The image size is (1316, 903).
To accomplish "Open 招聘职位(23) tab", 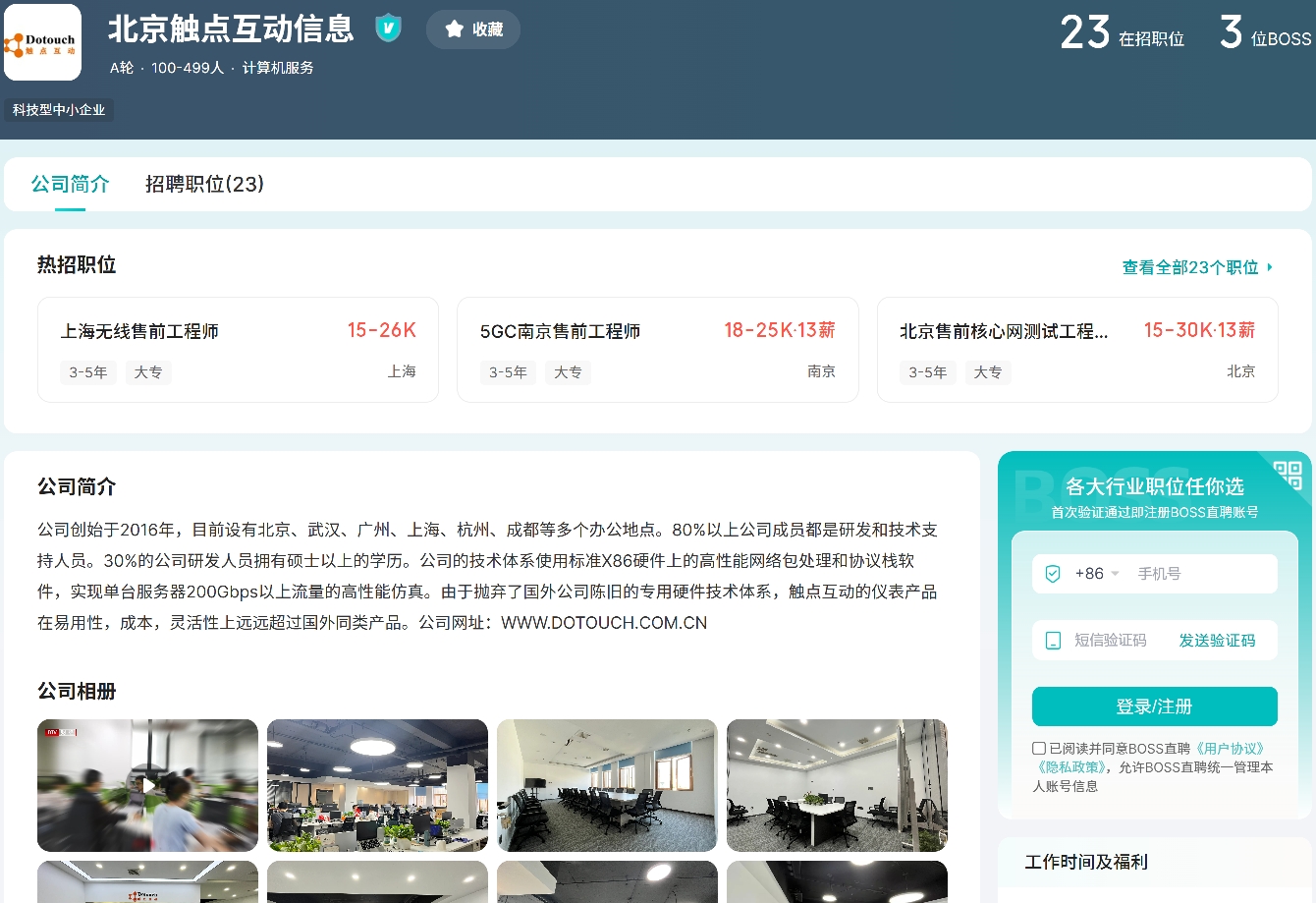I will [x=204, y=184].
